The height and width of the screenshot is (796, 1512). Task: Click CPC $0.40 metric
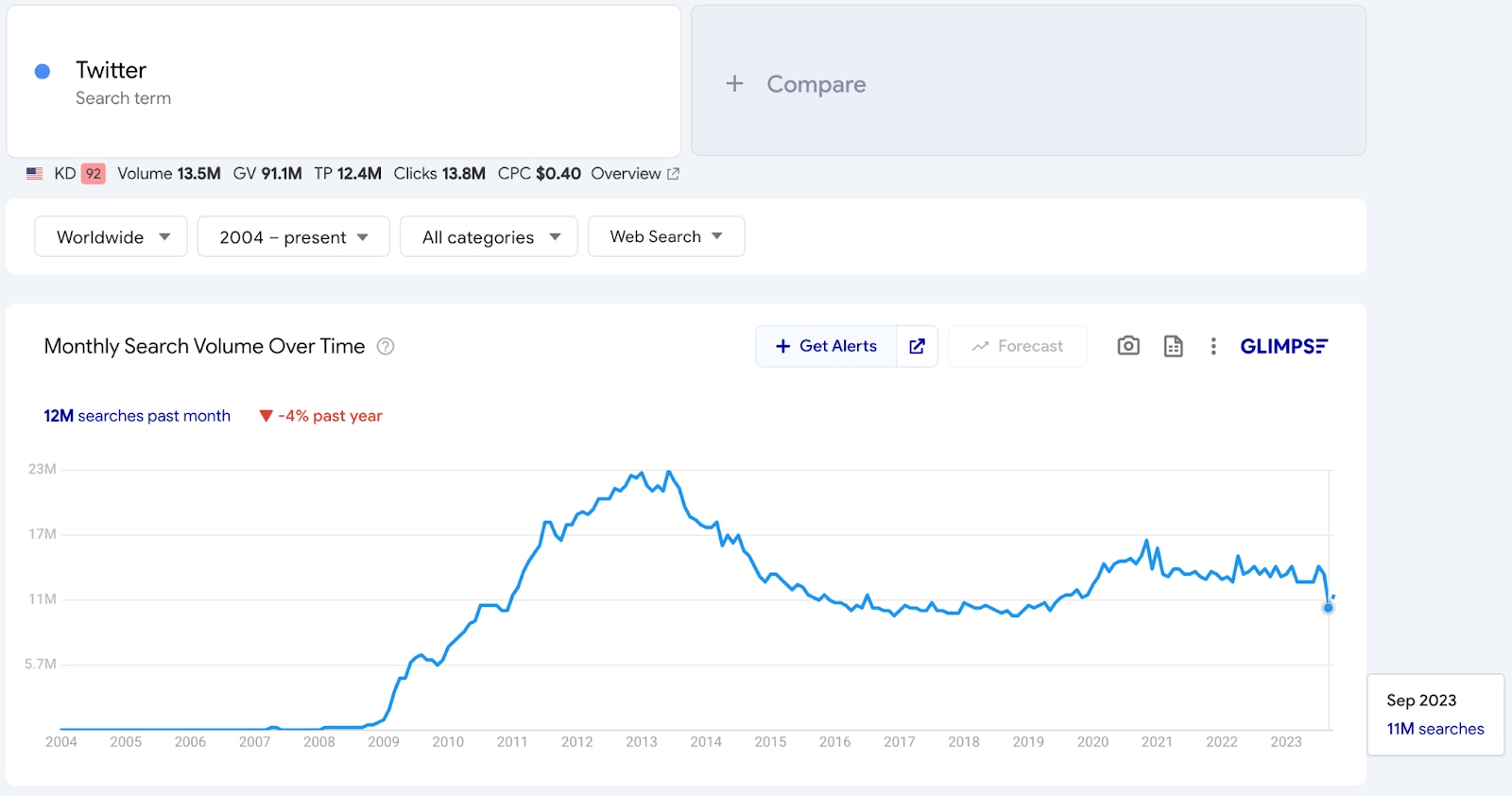540,174
